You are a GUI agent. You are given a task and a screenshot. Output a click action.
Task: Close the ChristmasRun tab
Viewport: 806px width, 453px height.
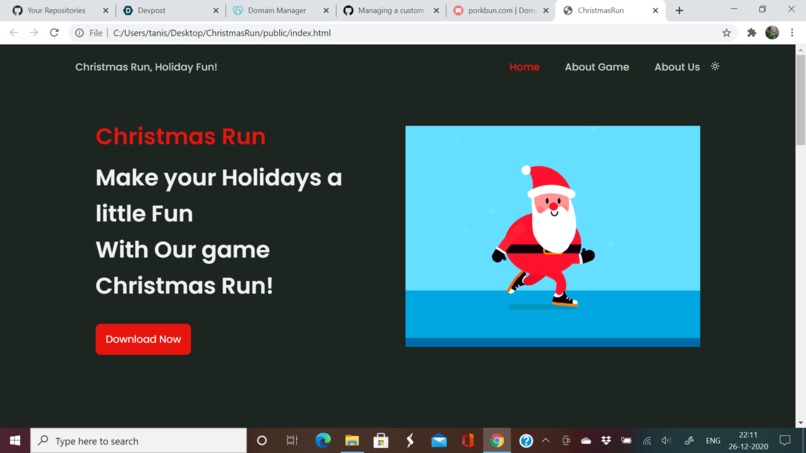tap(655, 10)
